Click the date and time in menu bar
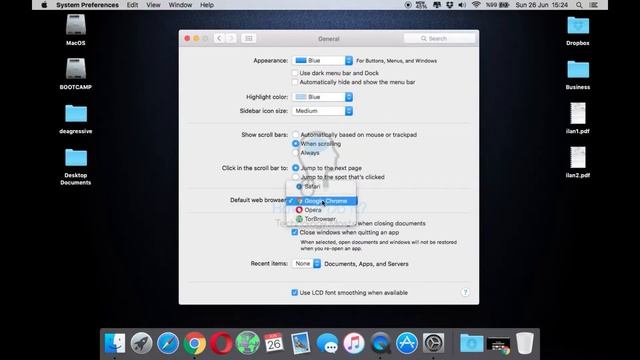Image resolution: width=640 pixels, height=360 pixels. tap(541, 5)
